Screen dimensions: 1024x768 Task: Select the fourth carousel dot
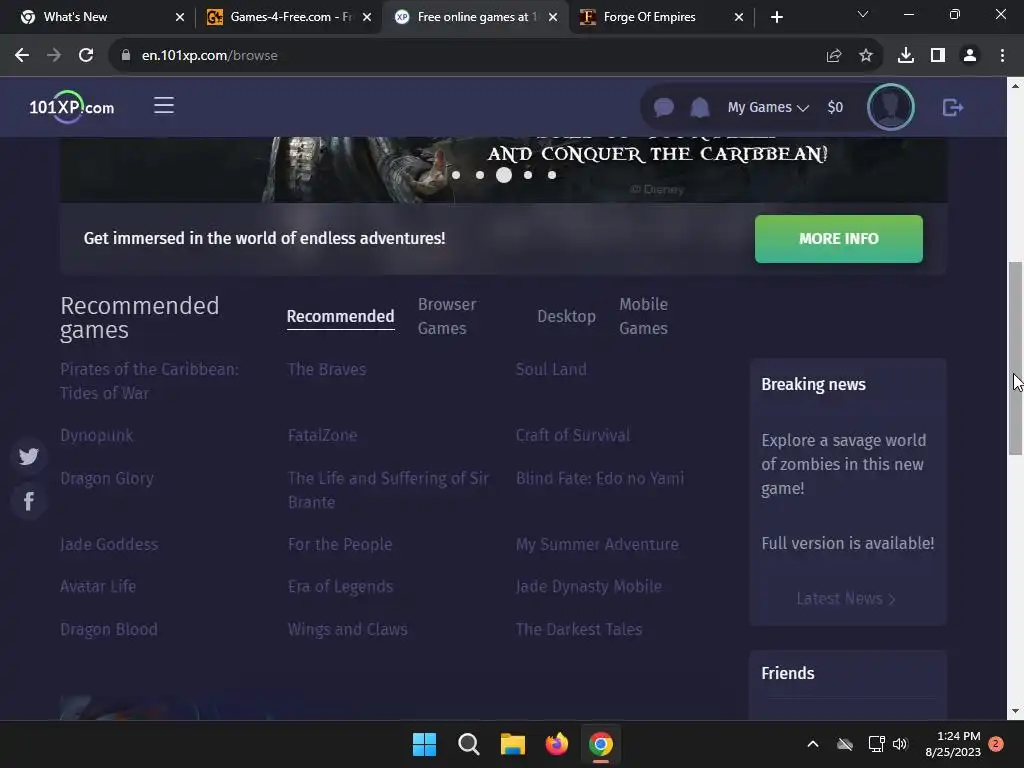pos(528,175)
